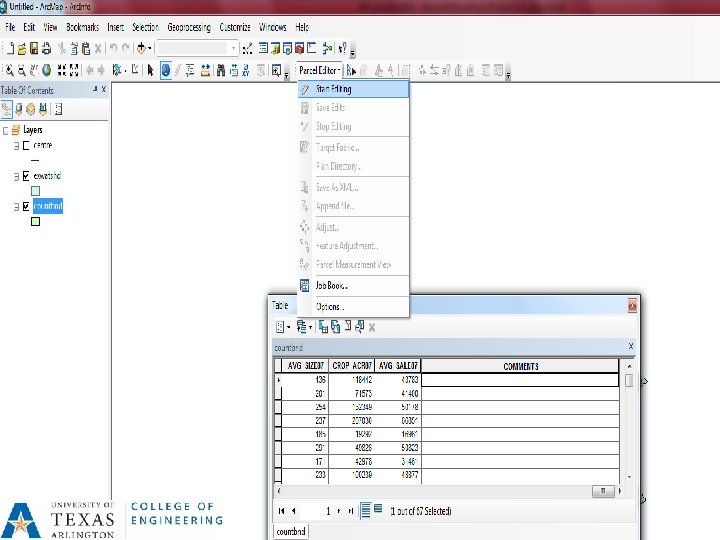This screenshot has width=720, height=540.
Task: Open the Find binoculars tool
Action: [221, 70]
